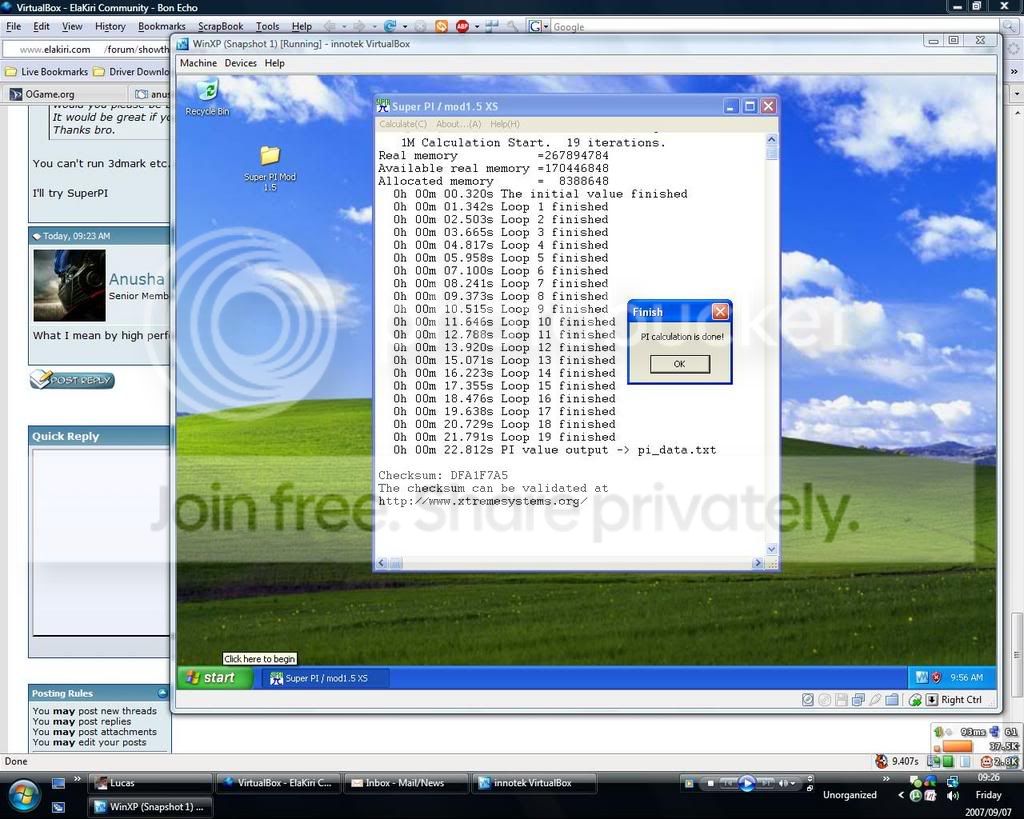
Task: Play in the media player taskbar toolbar
Action: (x=746, y=782)
